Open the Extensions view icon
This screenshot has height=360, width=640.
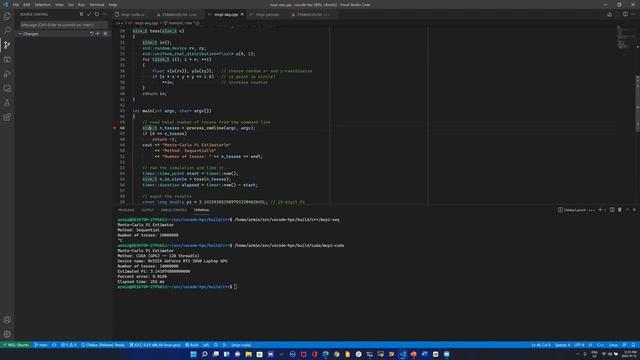(x=7, y=118)
